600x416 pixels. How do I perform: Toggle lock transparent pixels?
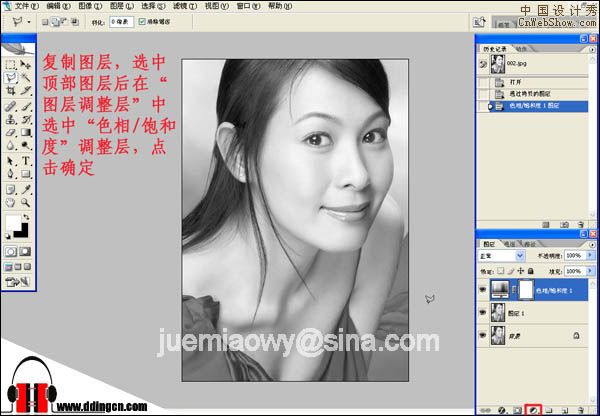(x=501, y=271)
